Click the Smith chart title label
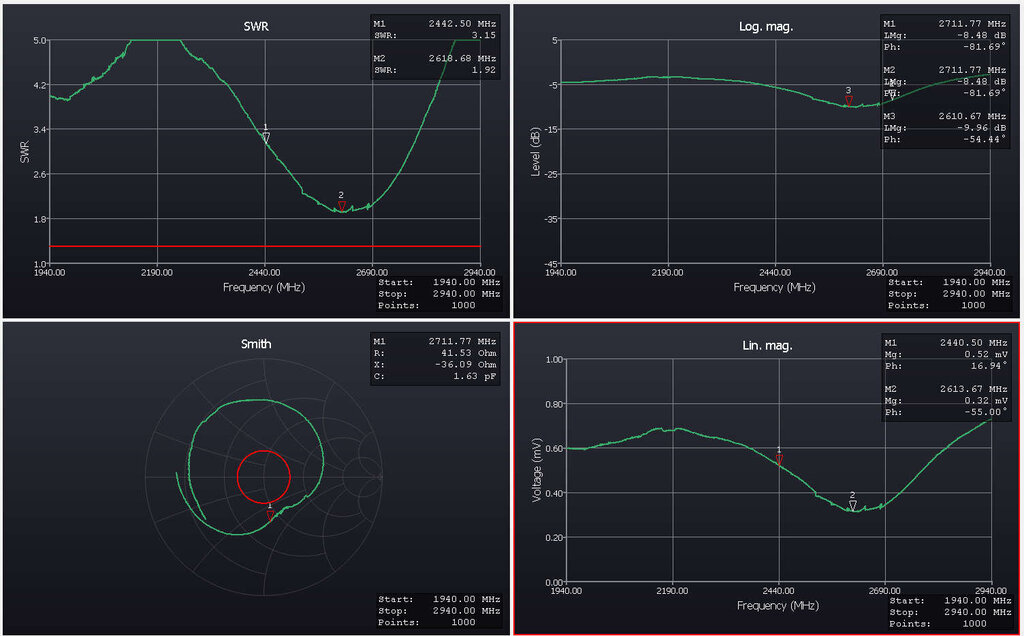Screen dimensions: 1024x636 point(257,344)
